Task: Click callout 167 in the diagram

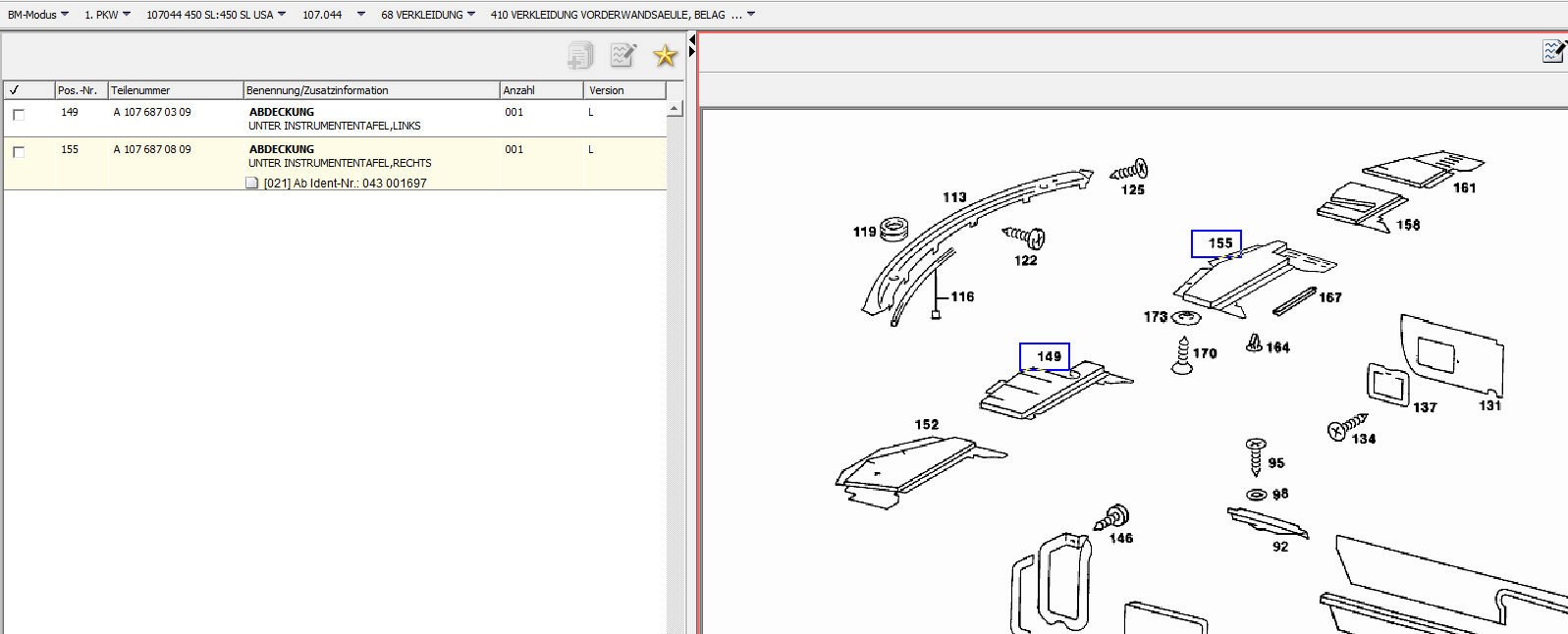Action: tap(1330, 297)
